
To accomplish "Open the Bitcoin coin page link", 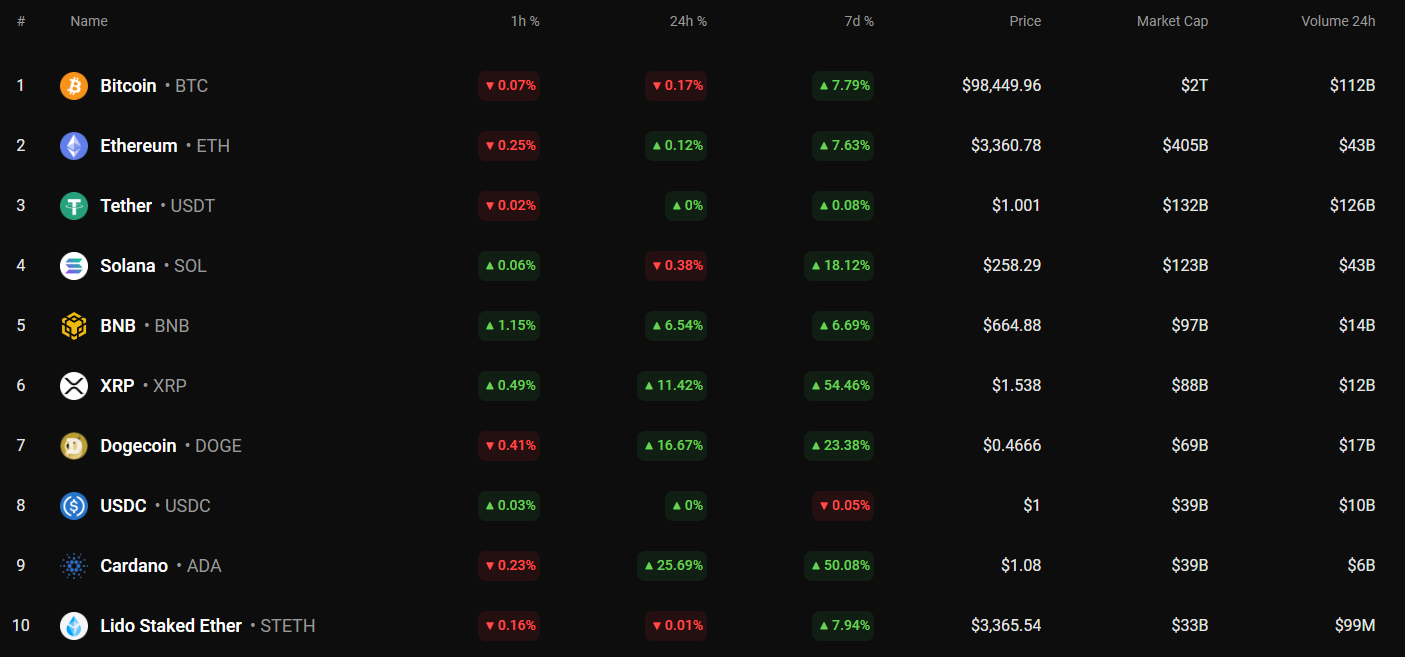I will pyautogui.click(x=128, y=86).
